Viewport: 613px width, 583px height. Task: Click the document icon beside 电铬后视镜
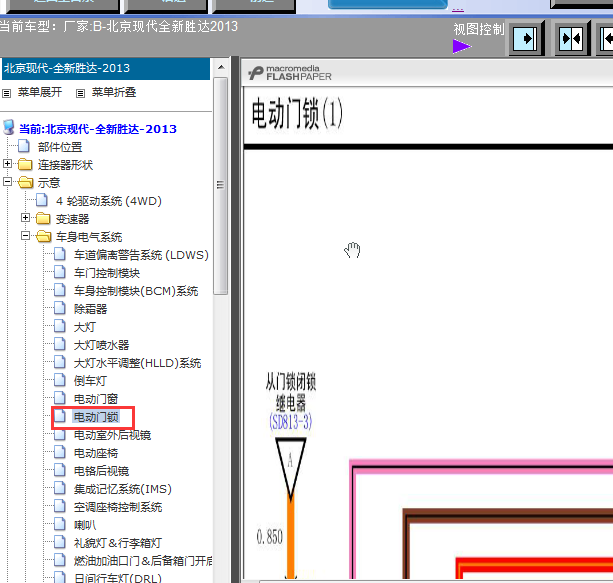coord(59,470)
